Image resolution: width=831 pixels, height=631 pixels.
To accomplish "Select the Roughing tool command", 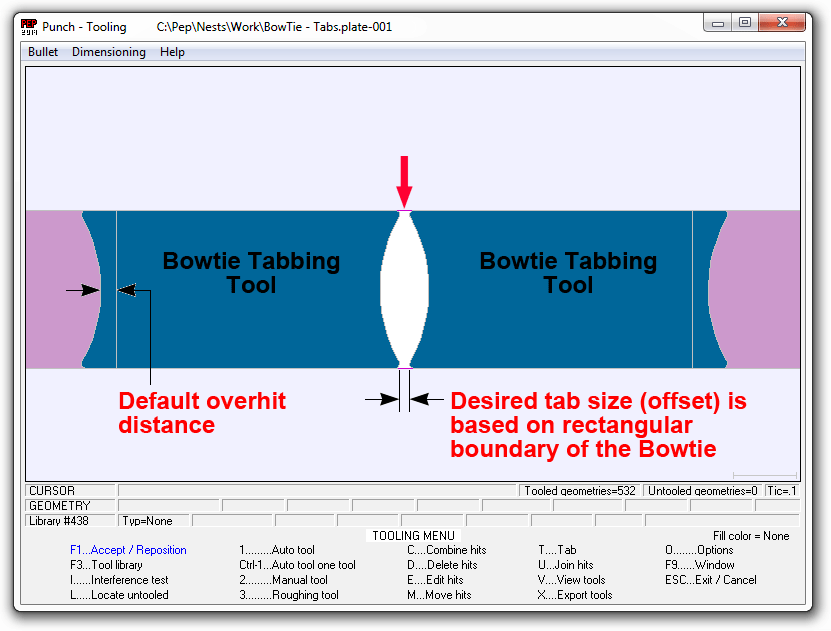I will [x=289, y=595].
